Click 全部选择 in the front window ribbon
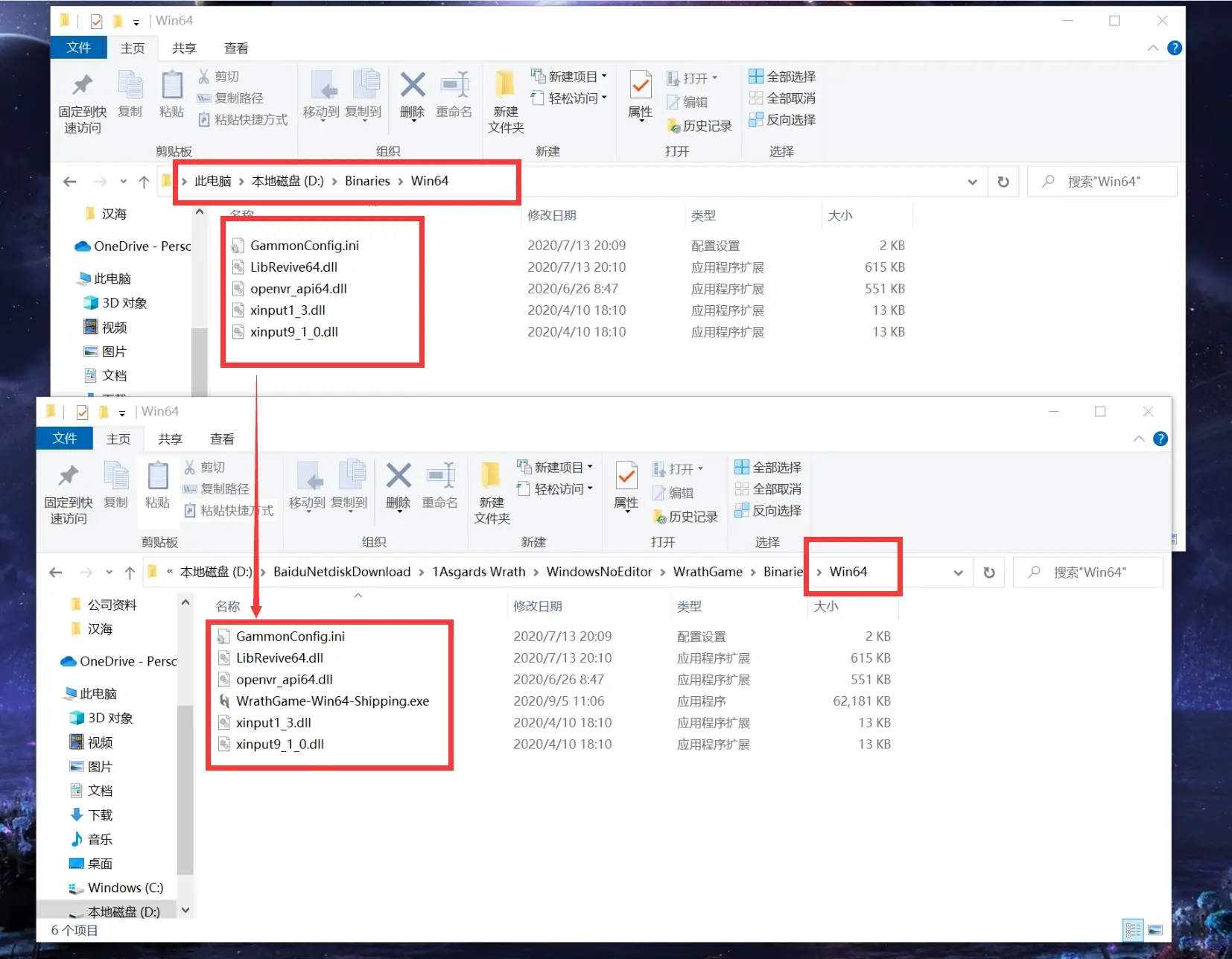The width and height of the screenshot is (1232, 959). tap(768, 468)
